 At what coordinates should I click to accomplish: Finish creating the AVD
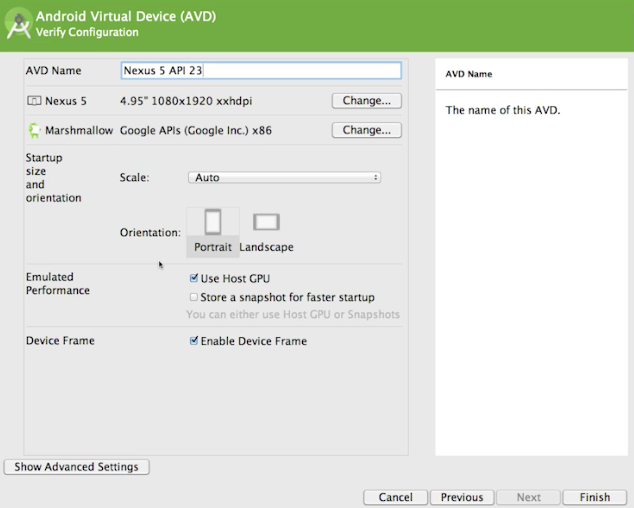click(595, 497)
